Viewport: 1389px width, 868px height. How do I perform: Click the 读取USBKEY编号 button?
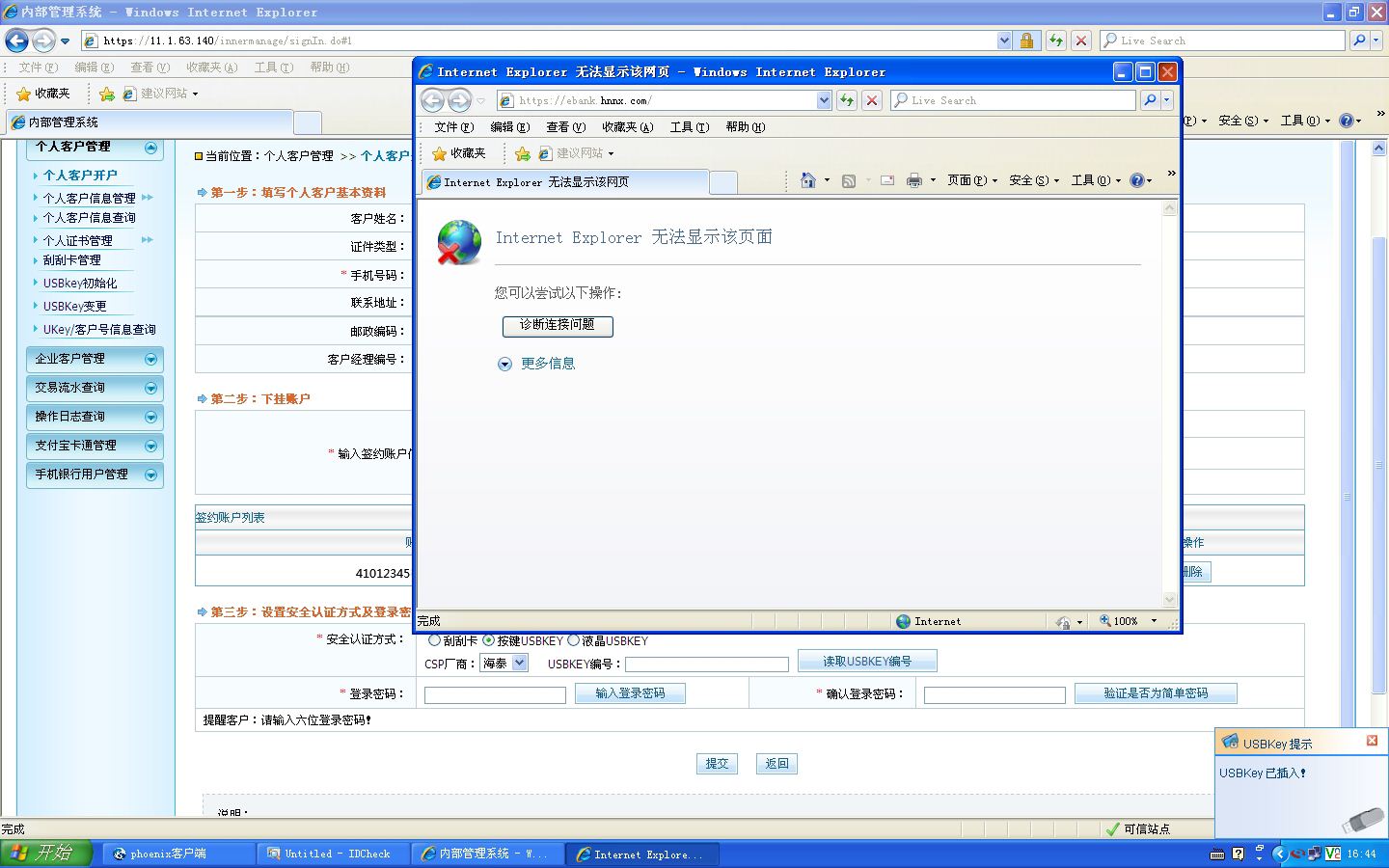[867, 662]
